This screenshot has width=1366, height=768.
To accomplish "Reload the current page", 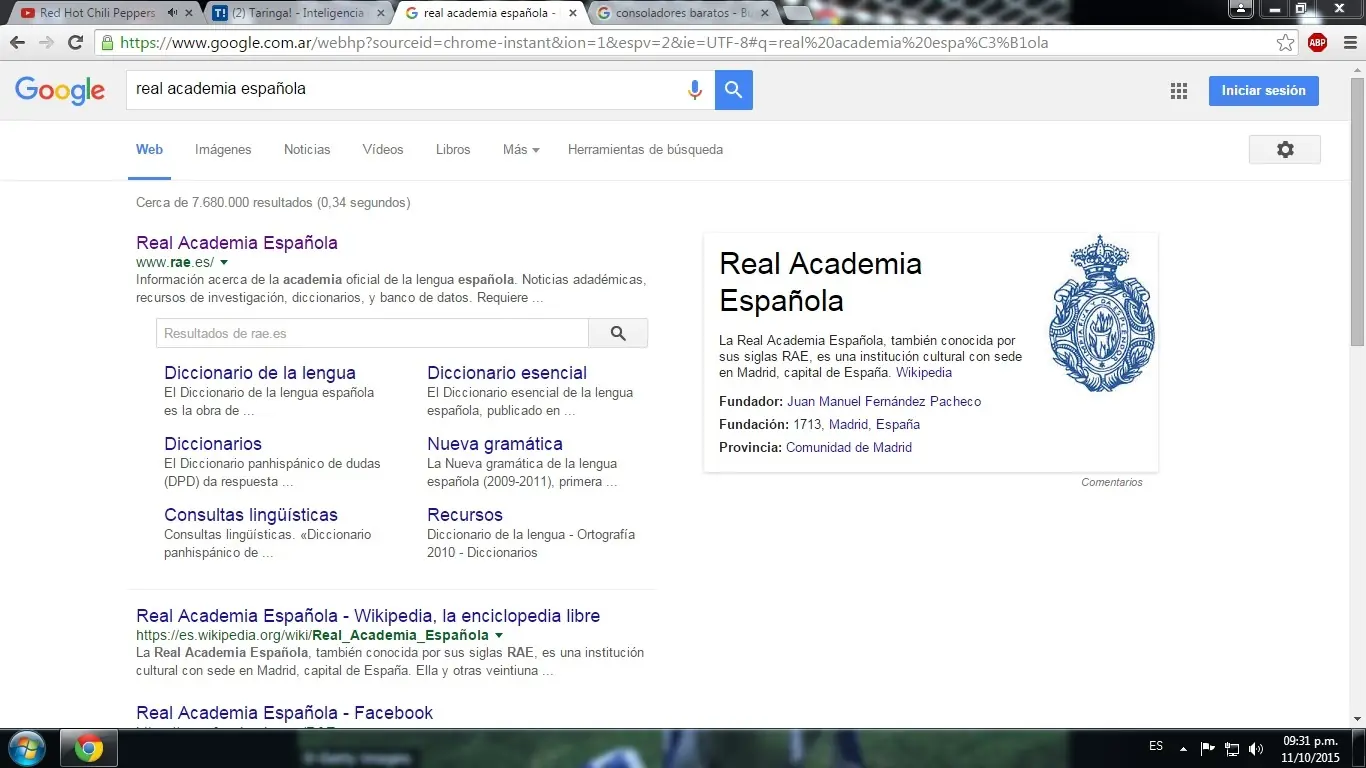I will 75,43.
